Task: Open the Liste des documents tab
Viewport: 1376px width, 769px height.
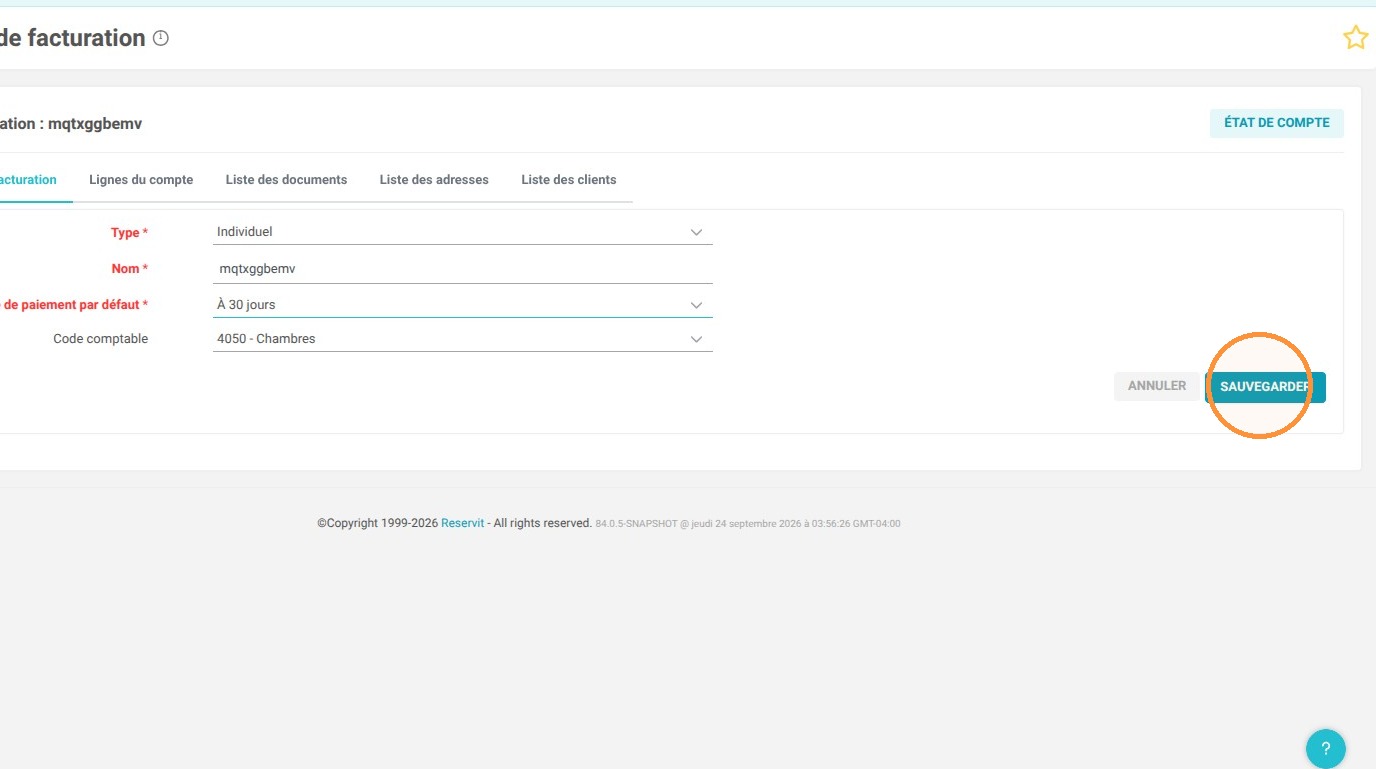Action: (x=286, y=180)
